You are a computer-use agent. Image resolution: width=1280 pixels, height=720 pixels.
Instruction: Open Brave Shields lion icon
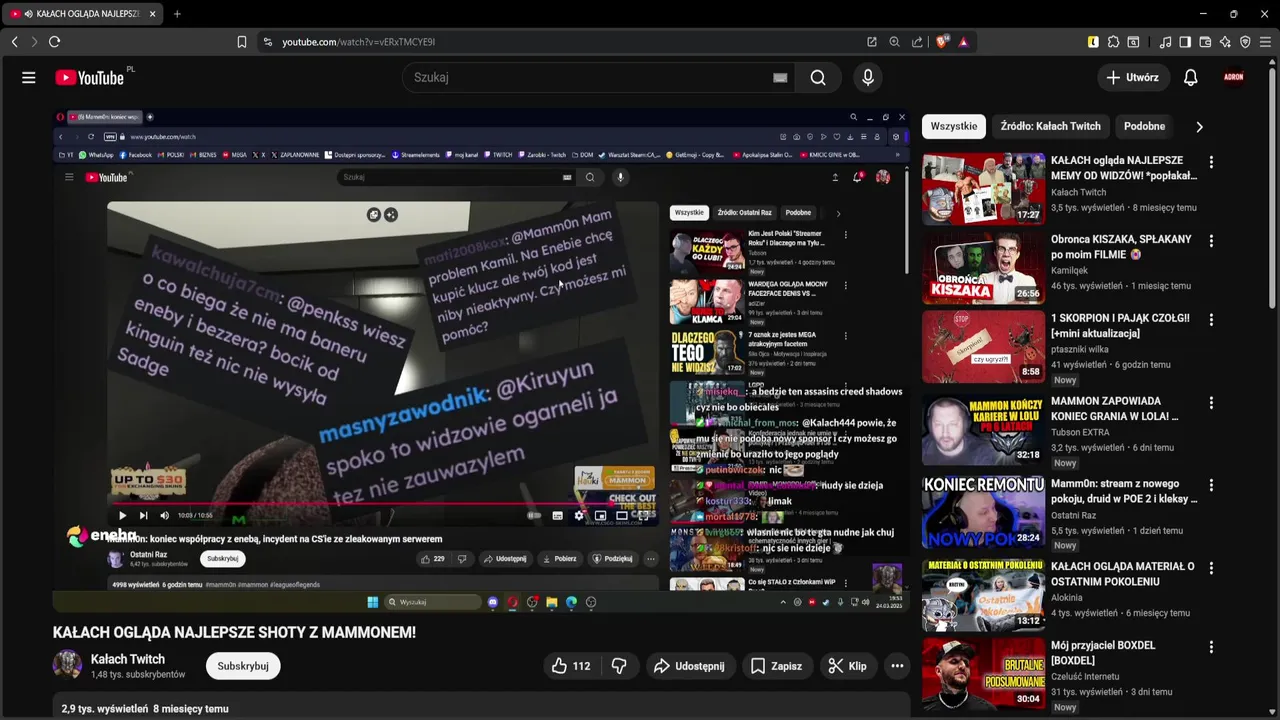[941, 42]
